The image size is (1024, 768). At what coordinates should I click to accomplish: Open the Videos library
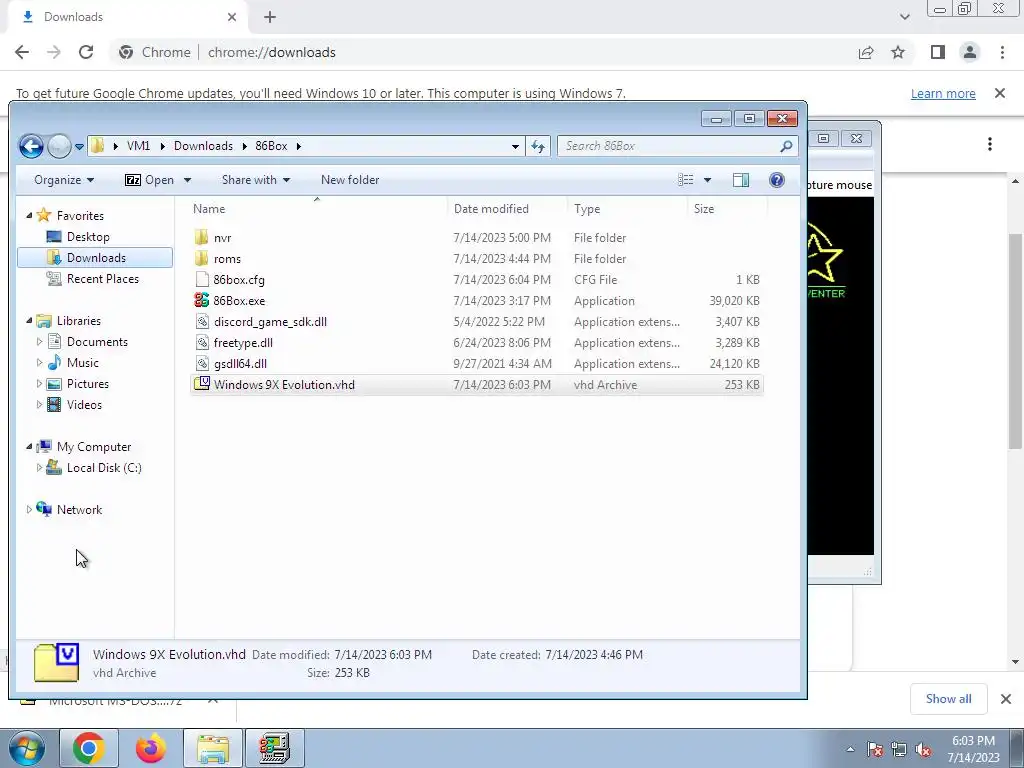tap(84, 404)
